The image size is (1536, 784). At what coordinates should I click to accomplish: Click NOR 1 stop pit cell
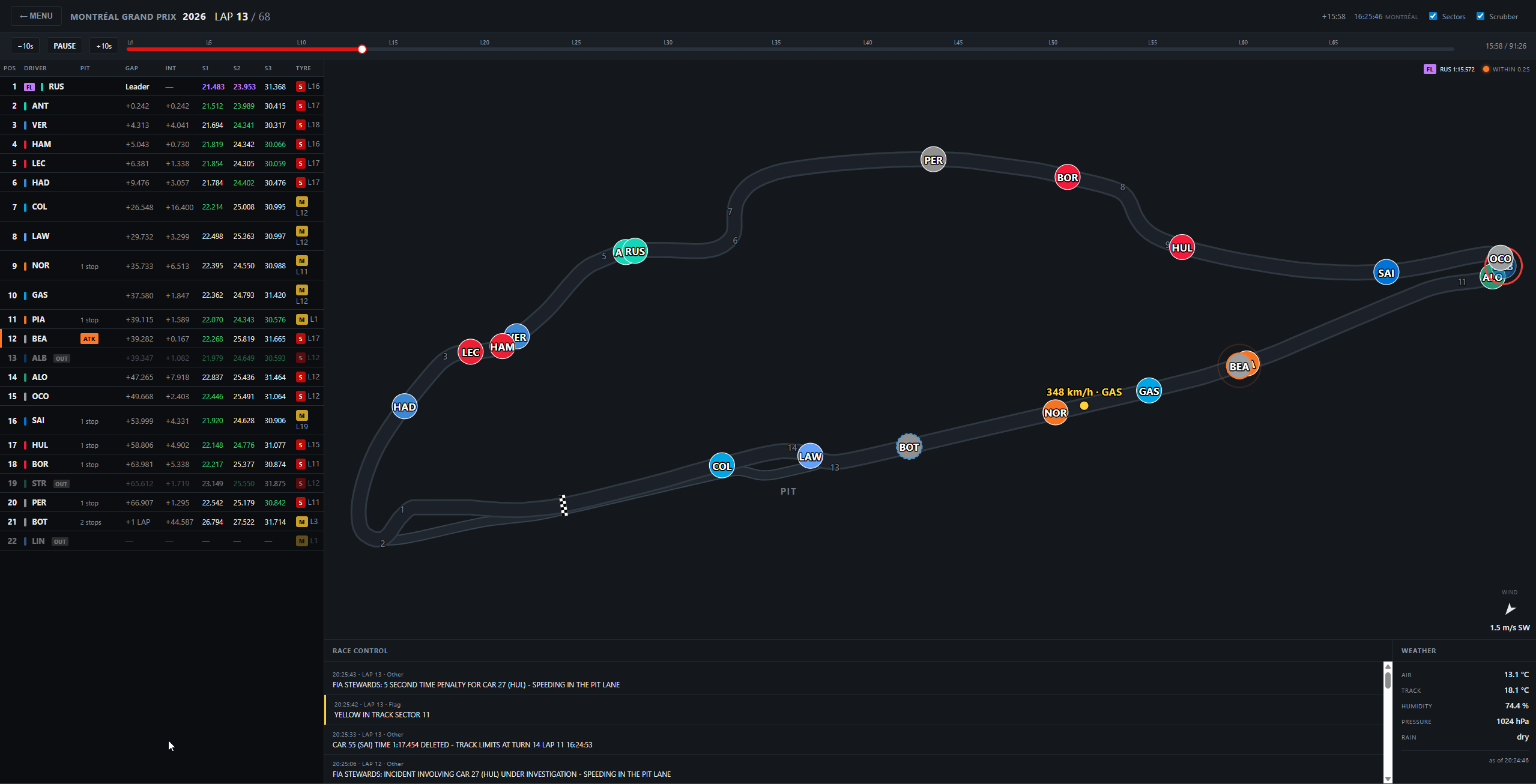pyautogui.click(x=89, y=266)
